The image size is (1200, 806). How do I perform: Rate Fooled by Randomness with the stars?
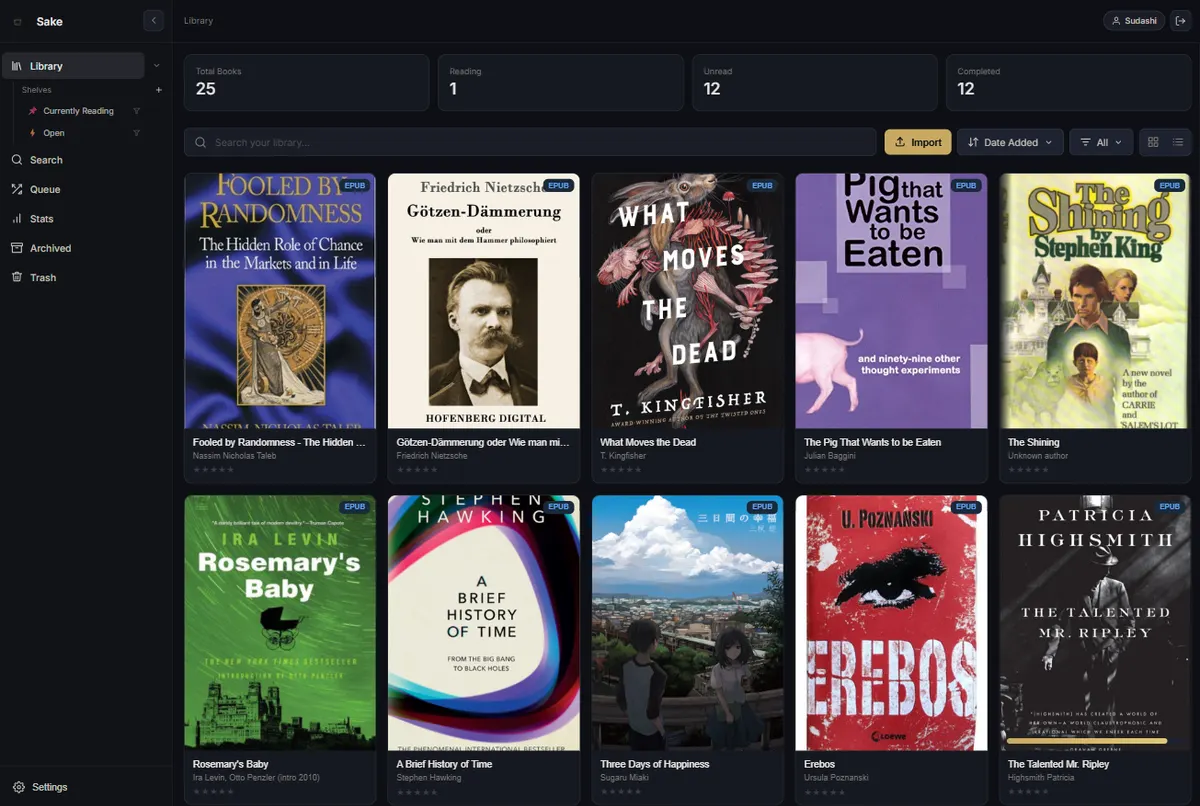click(213, 469)
